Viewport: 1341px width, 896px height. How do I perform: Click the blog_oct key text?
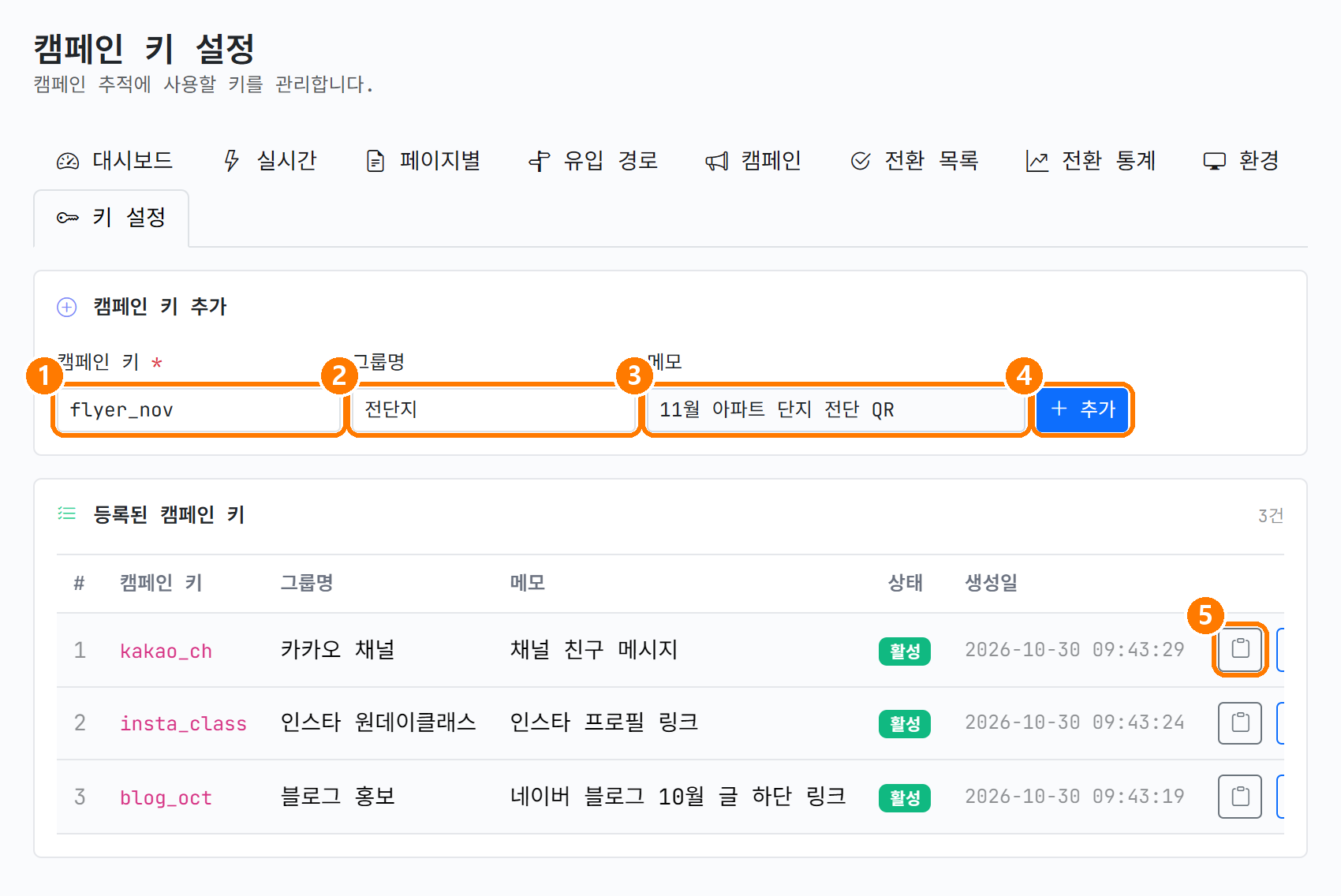166,798
